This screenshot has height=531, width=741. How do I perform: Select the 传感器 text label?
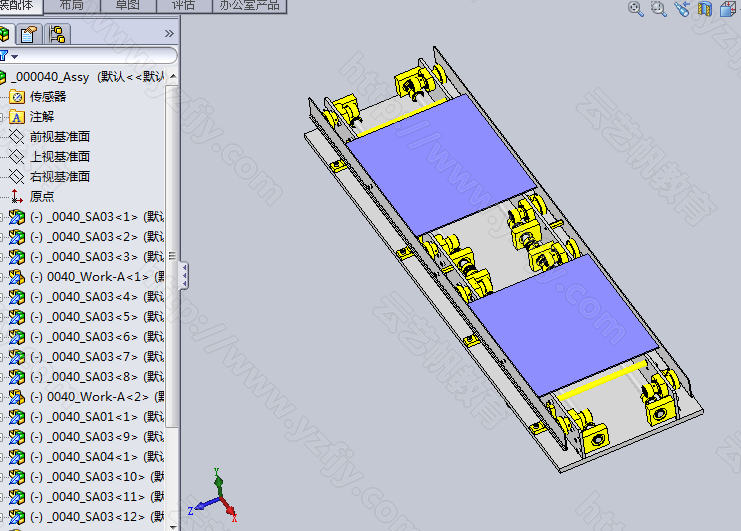48,96
